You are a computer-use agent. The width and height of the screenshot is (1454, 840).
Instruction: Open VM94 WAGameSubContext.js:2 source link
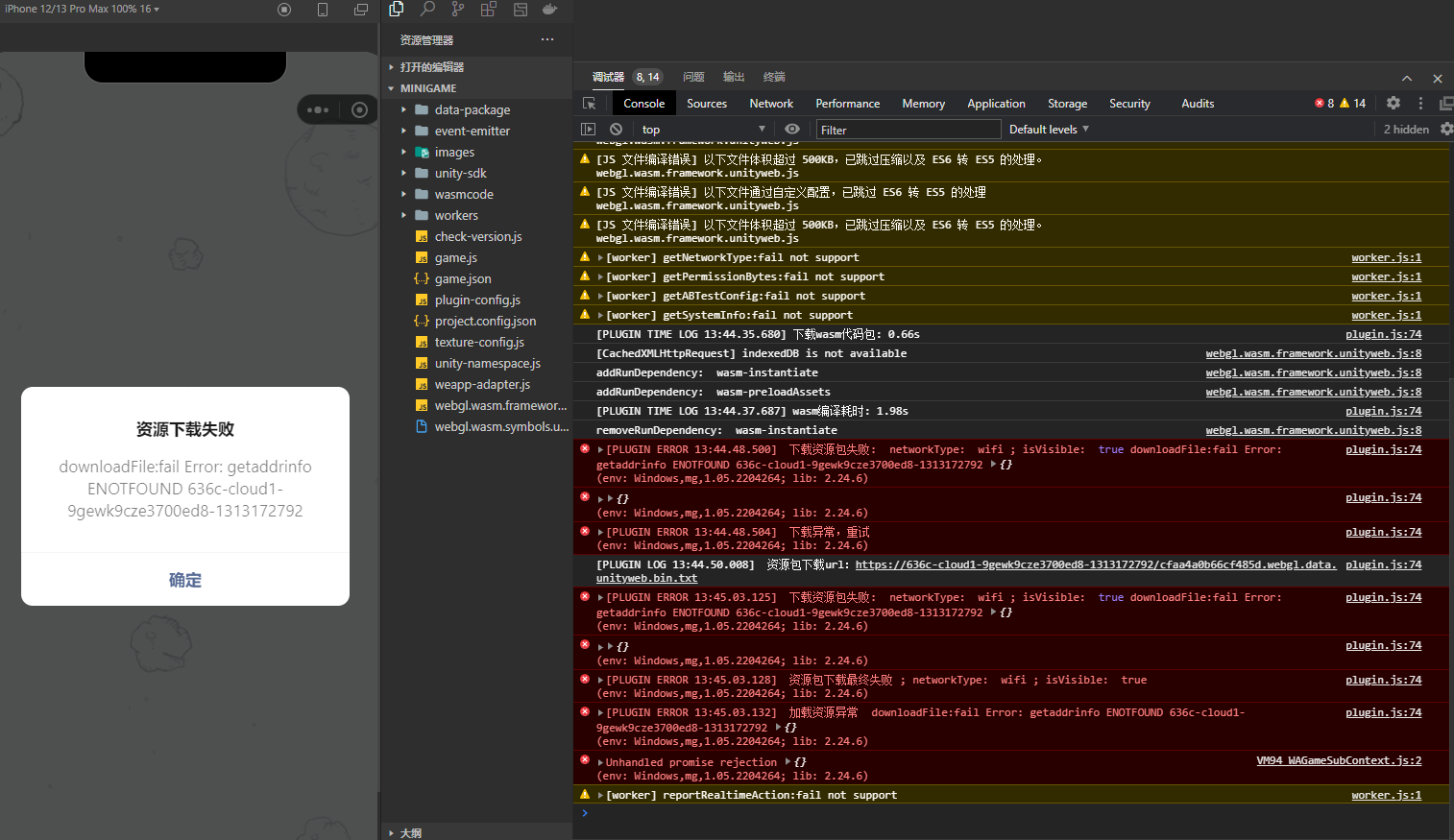(x=1339, y=760)
